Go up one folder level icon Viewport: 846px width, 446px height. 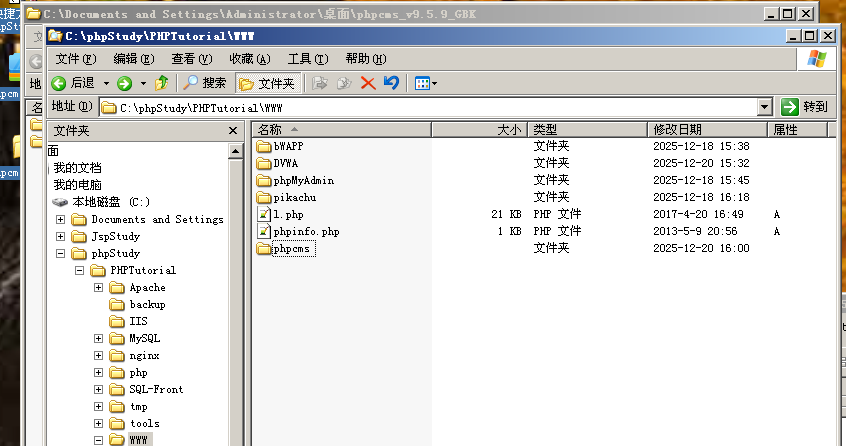(161, 83)
